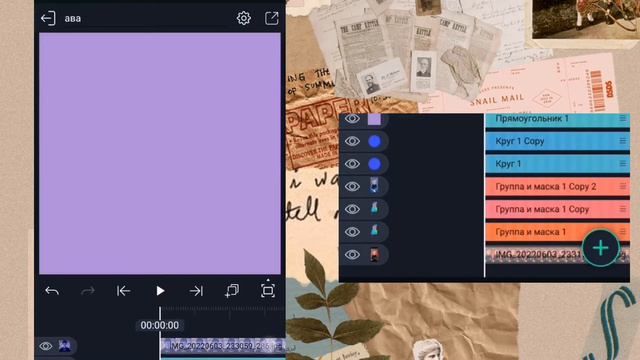Jump to the end of the timeline
The width and height of the screenshot is (640, 360).
196,291
